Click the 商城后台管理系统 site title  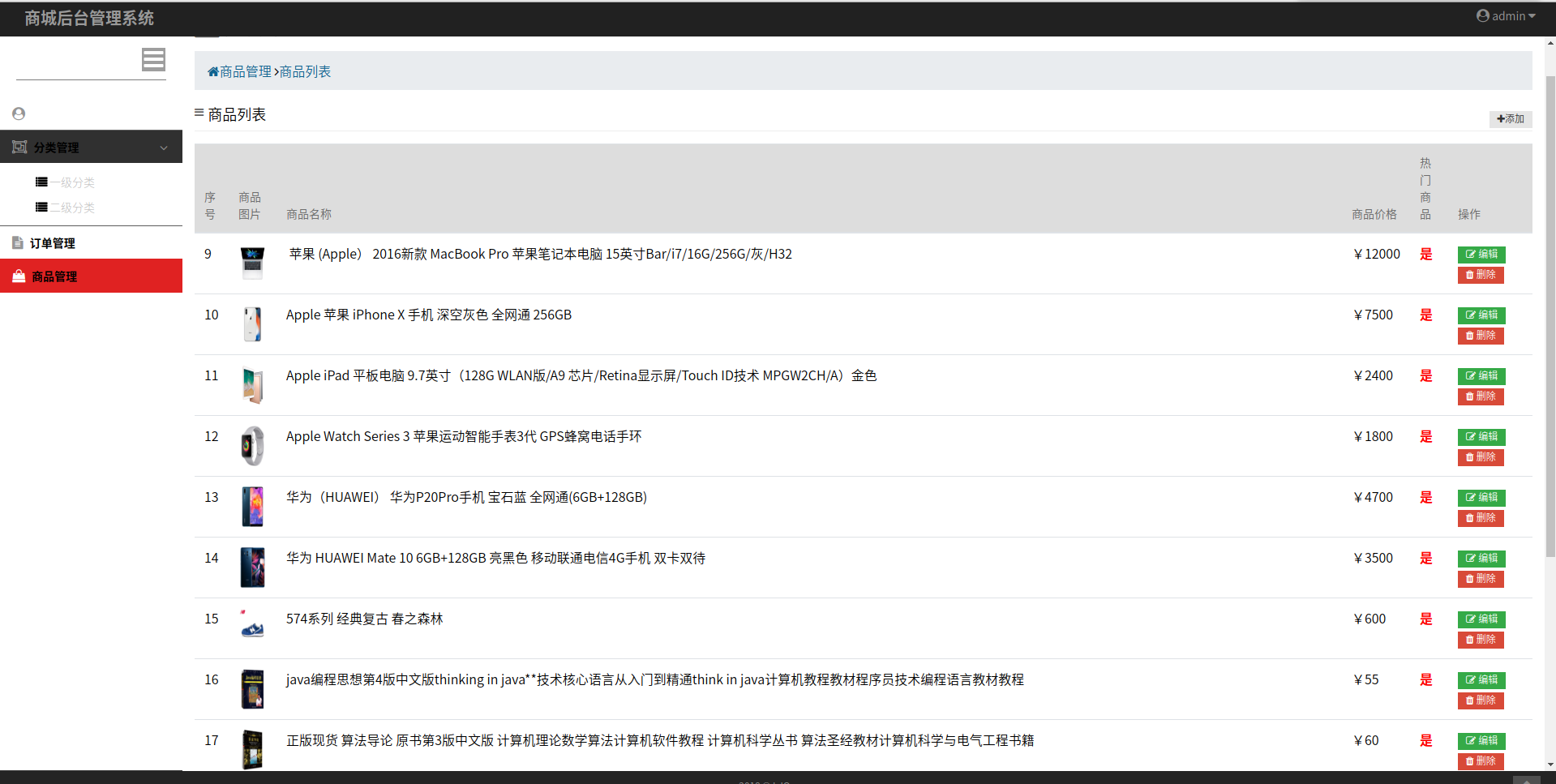pos(89,19)
